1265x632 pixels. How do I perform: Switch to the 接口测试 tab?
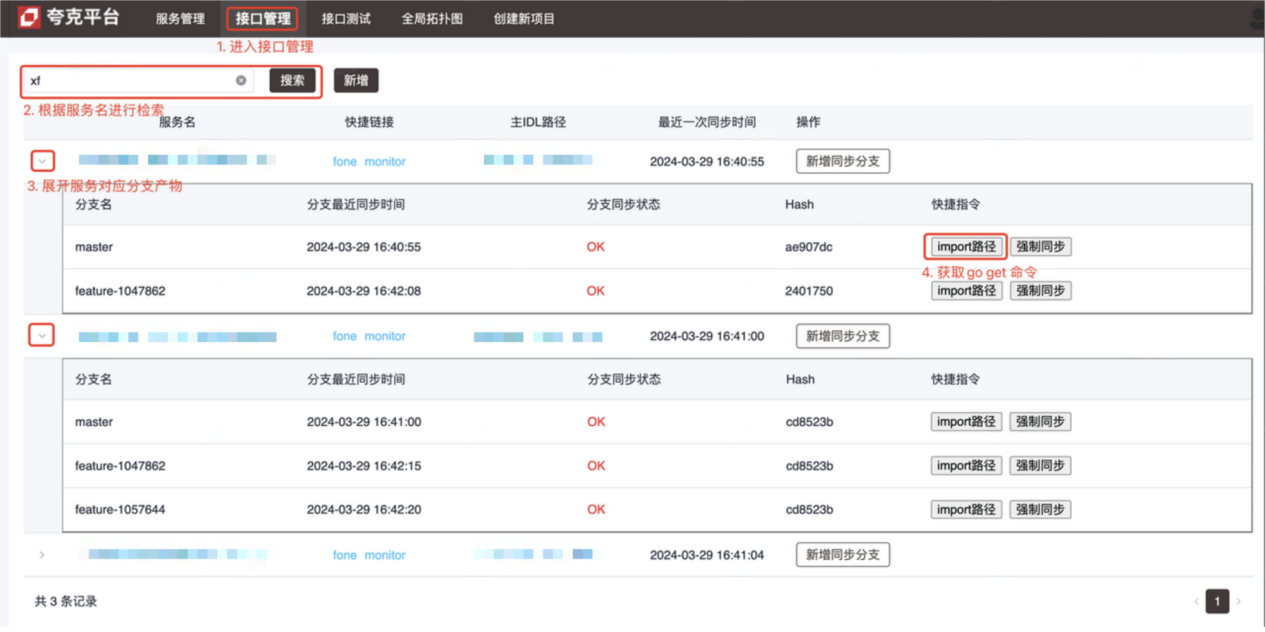pos(344,17)
